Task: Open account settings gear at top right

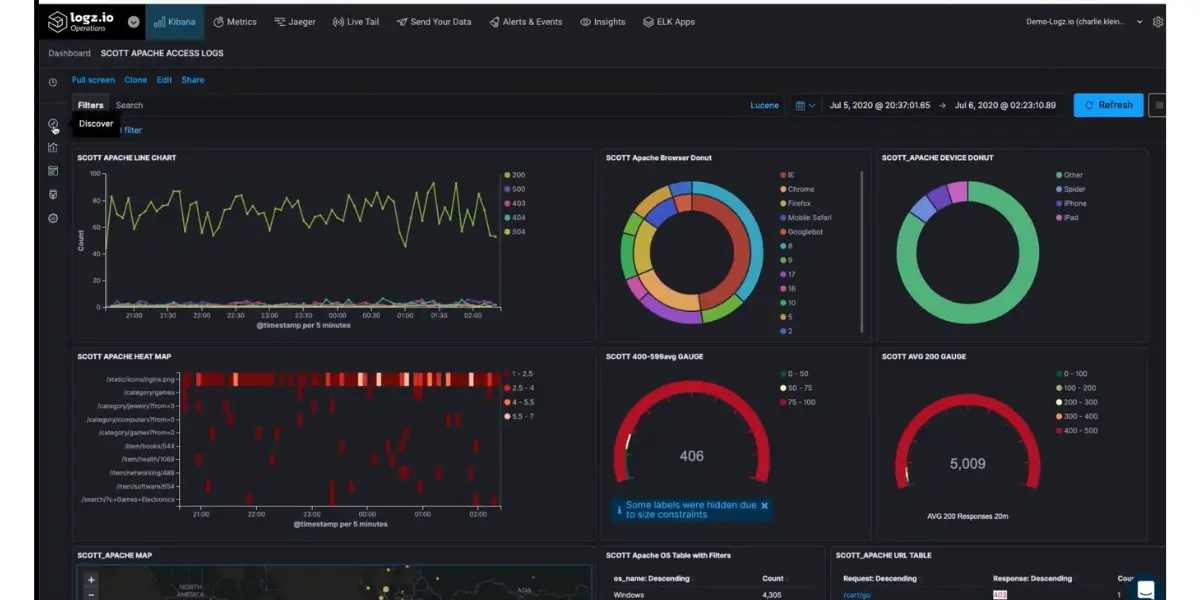Action: [x=1158, y=21]
